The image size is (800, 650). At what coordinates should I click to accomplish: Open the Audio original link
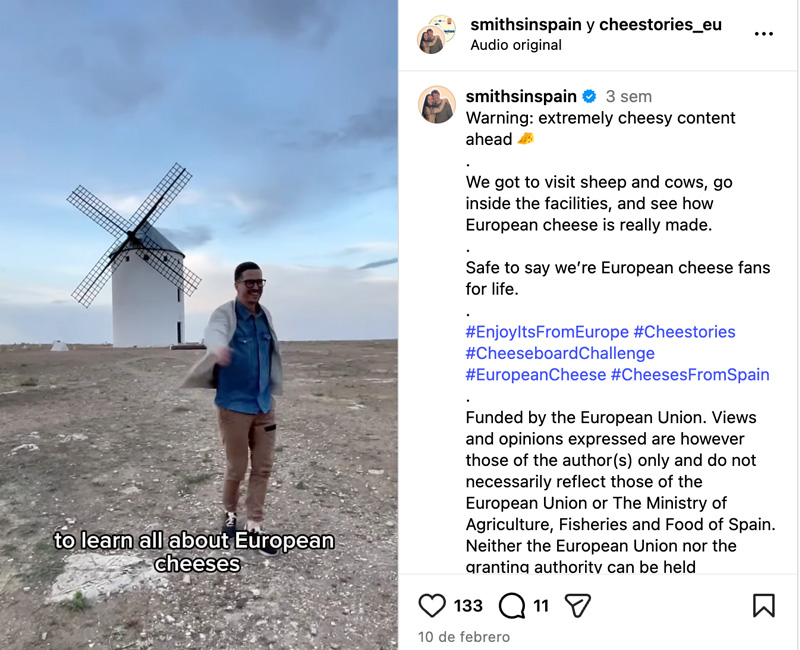pos(516,45)
